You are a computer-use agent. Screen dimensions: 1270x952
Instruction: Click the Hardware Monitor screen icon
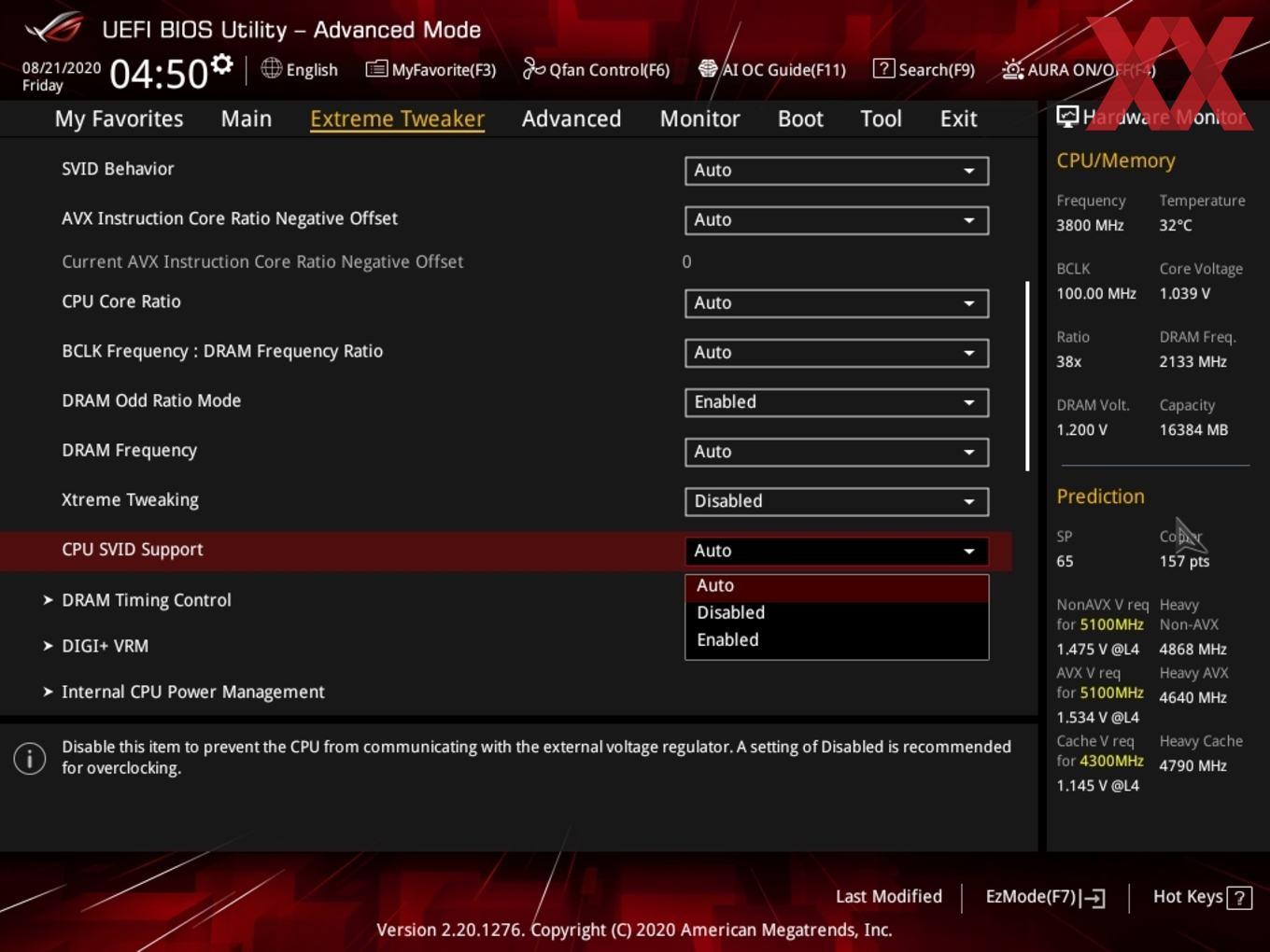[1067, 117]
